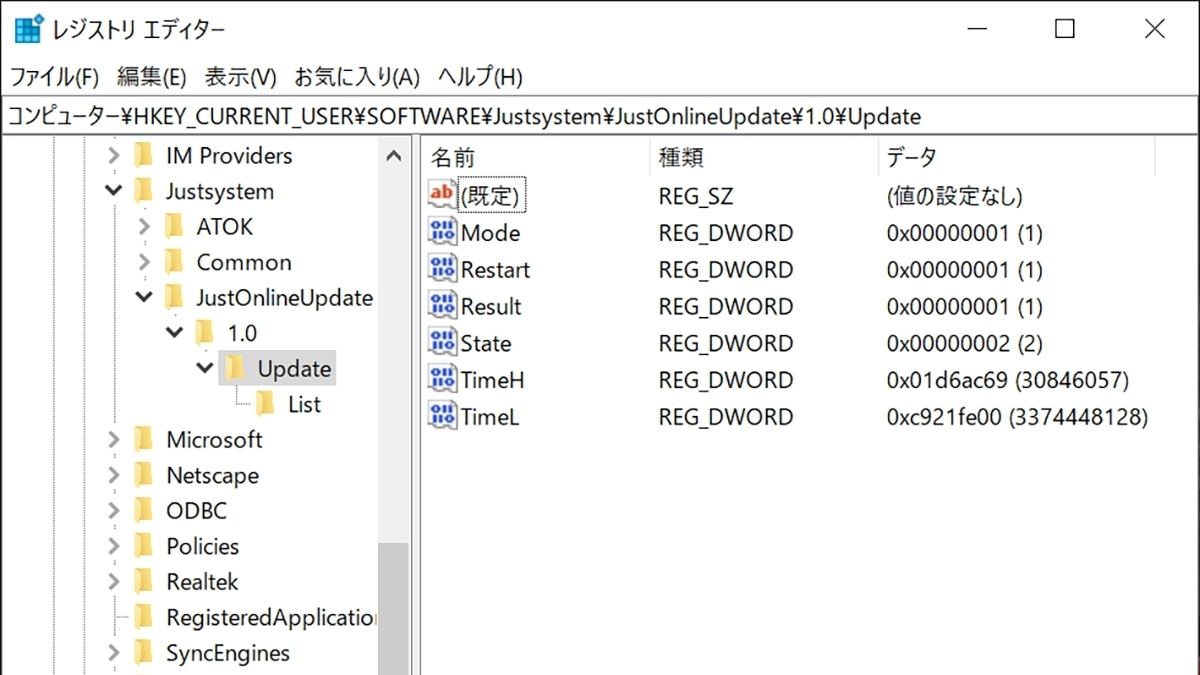
Task: Click the Realtek folder icon
Action: tap(144, 581)
